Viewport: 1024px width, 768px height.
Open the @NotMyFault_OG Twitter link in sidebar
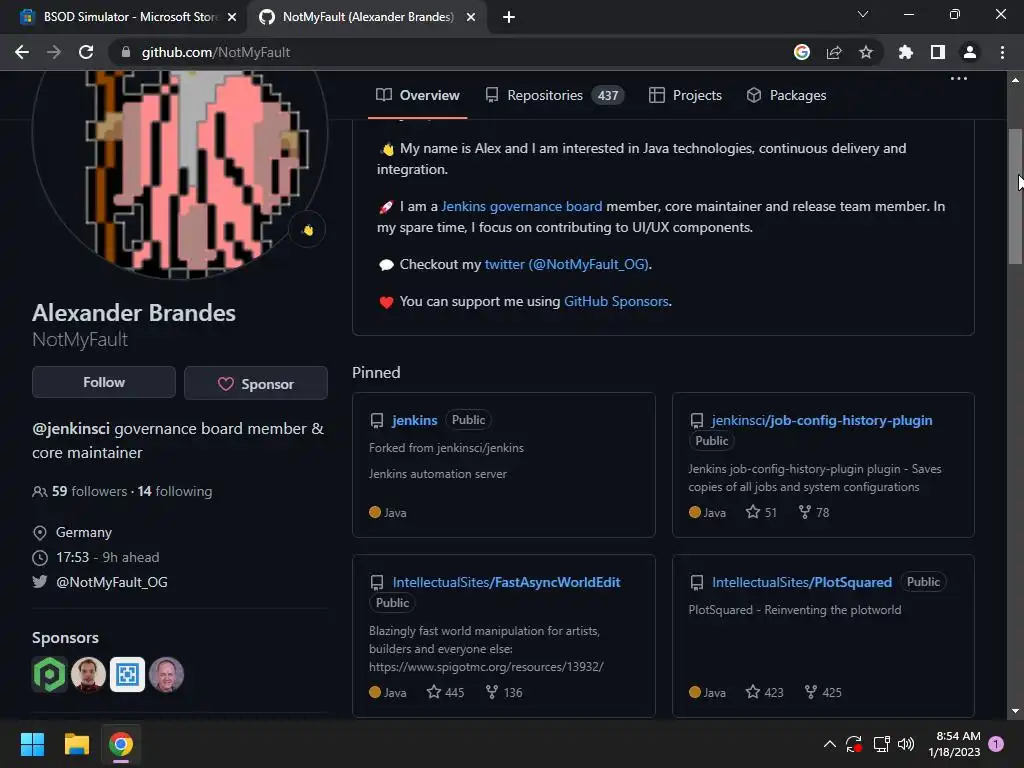[112, 582]
